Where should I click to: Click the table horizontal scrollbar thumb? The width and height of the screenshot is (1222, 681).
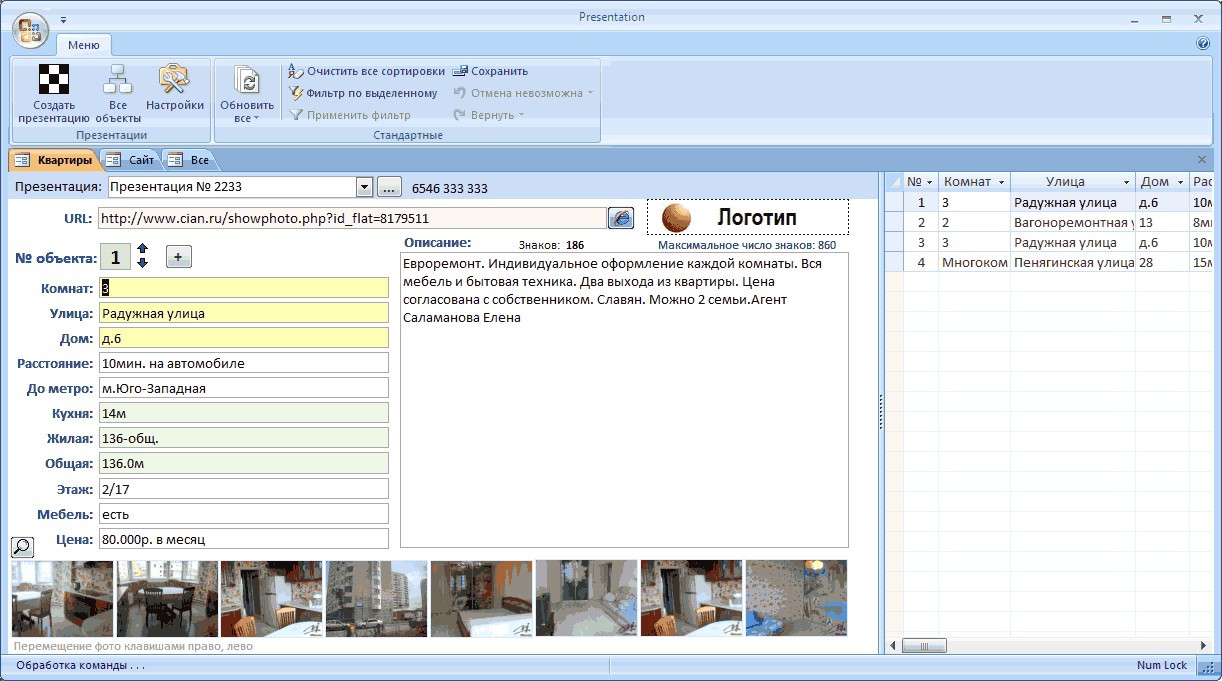click(x=924, y=646)
